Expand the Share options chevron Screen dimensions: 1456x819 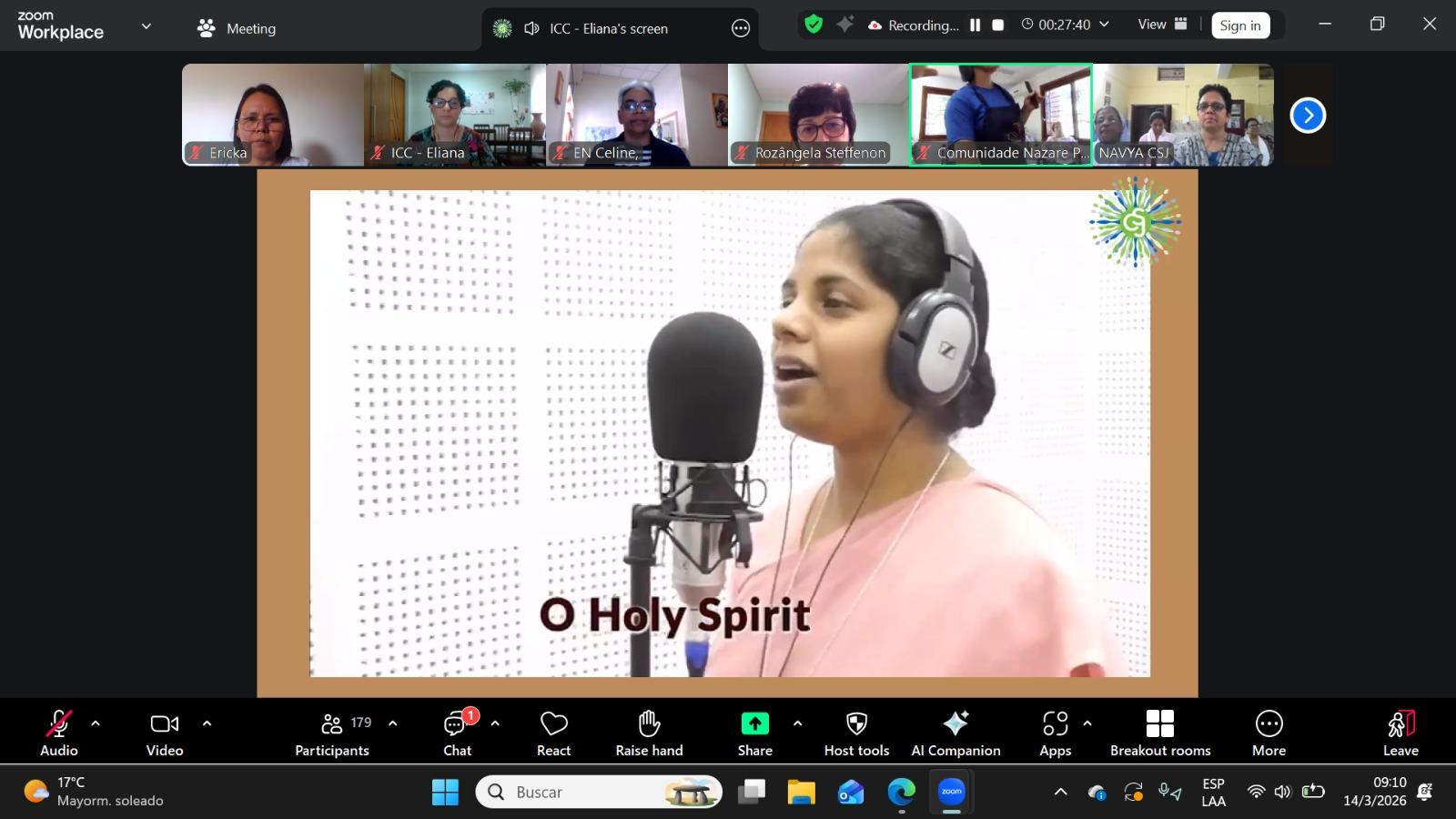click(797, 723)
